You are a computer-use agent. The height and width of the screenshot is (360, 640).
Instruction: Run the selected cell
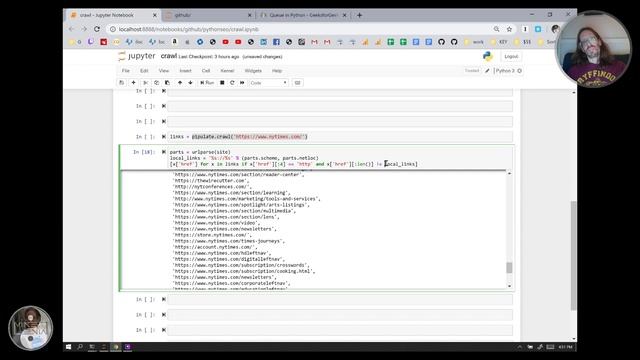pyautogui.click(x=207, y=83)
